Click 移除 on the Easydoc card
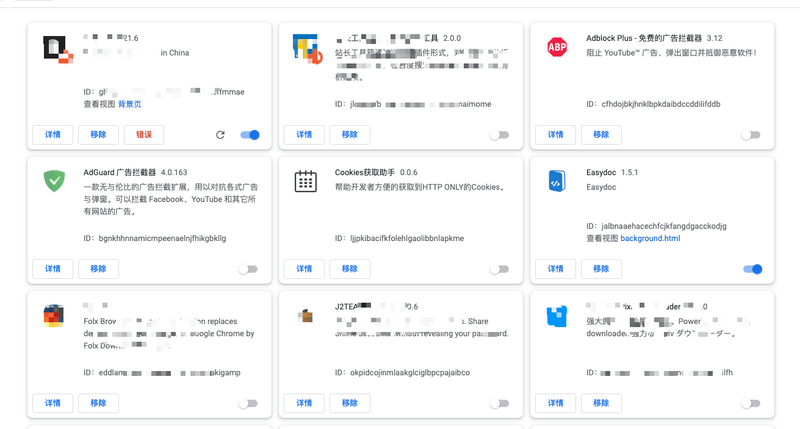 tap(601, 269)
